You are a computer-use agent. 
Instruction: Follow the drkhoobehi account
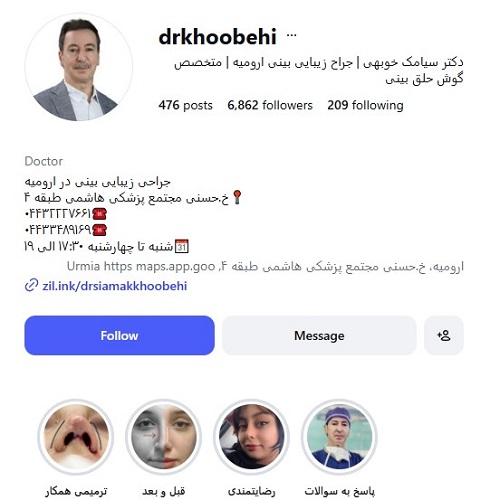[119, 335]
